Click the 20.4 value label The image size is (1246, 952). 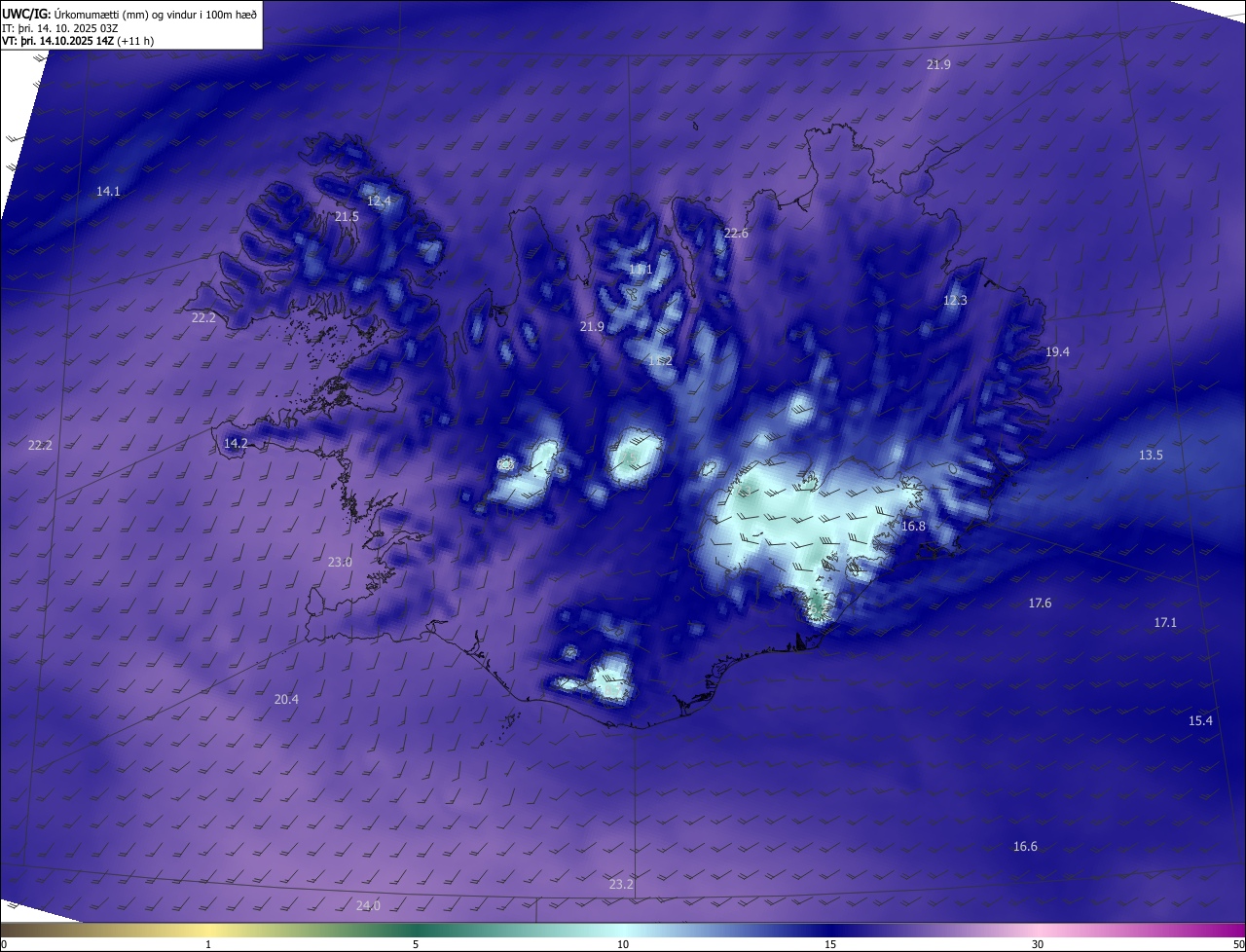(286, 700)
